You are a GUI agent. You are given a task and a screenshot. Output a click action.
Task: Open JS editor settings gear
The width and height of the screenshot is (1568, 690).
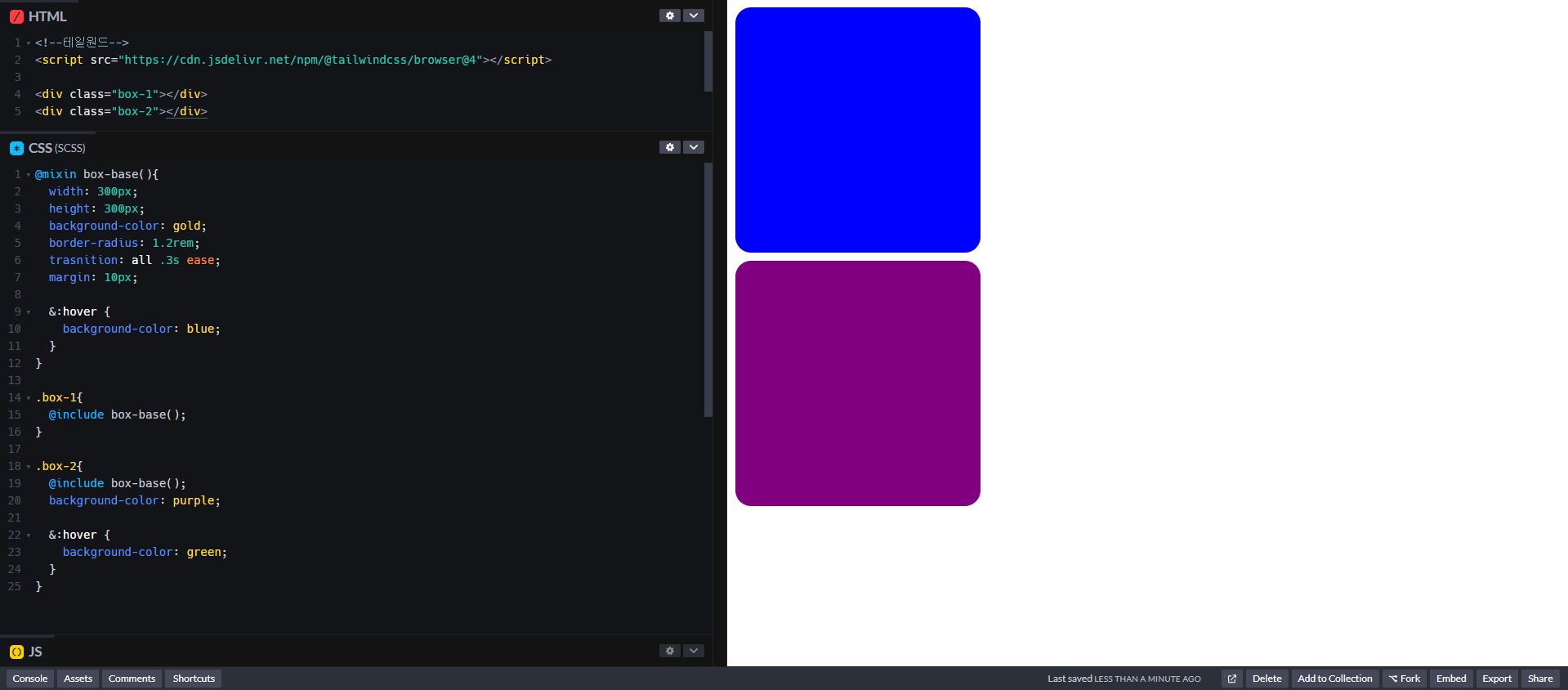[x=670, y=651]
